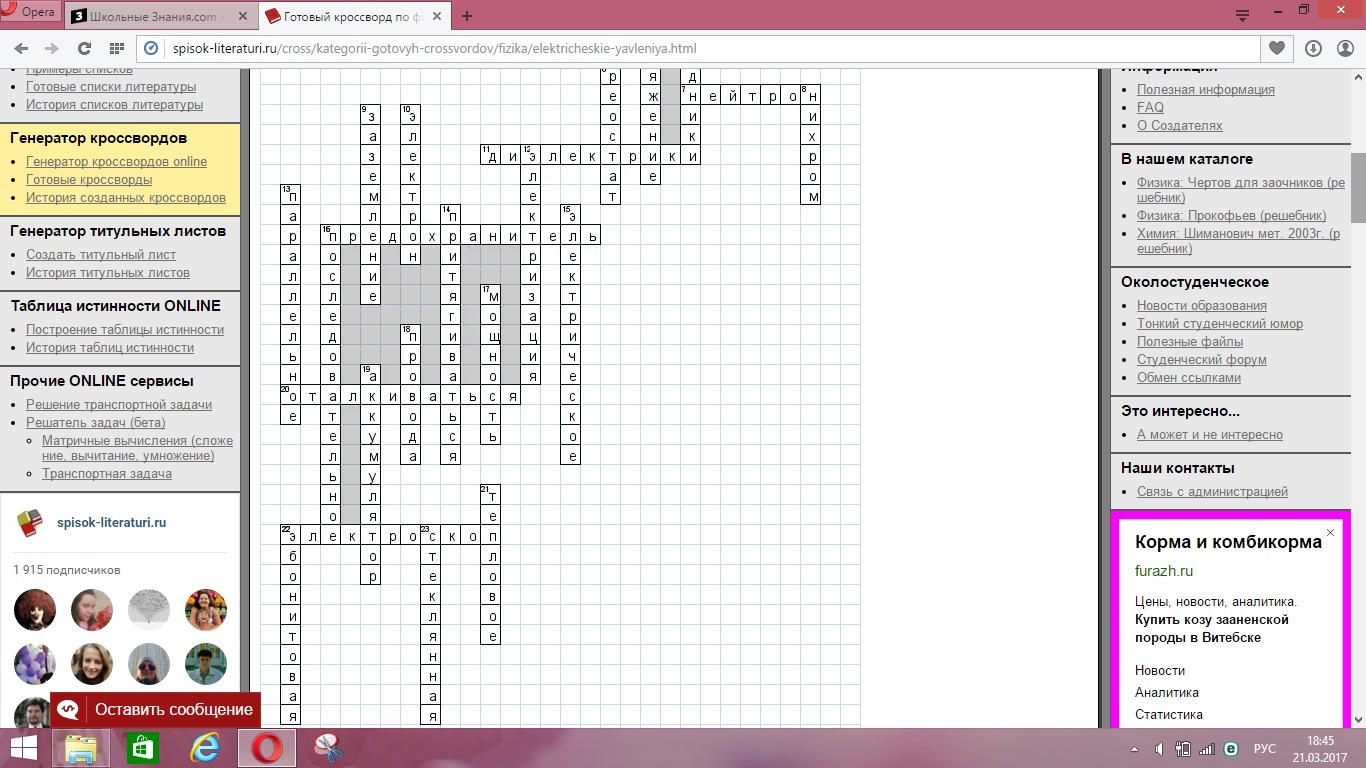Open the circular extension icon beside downloads

coord(1343,48)
